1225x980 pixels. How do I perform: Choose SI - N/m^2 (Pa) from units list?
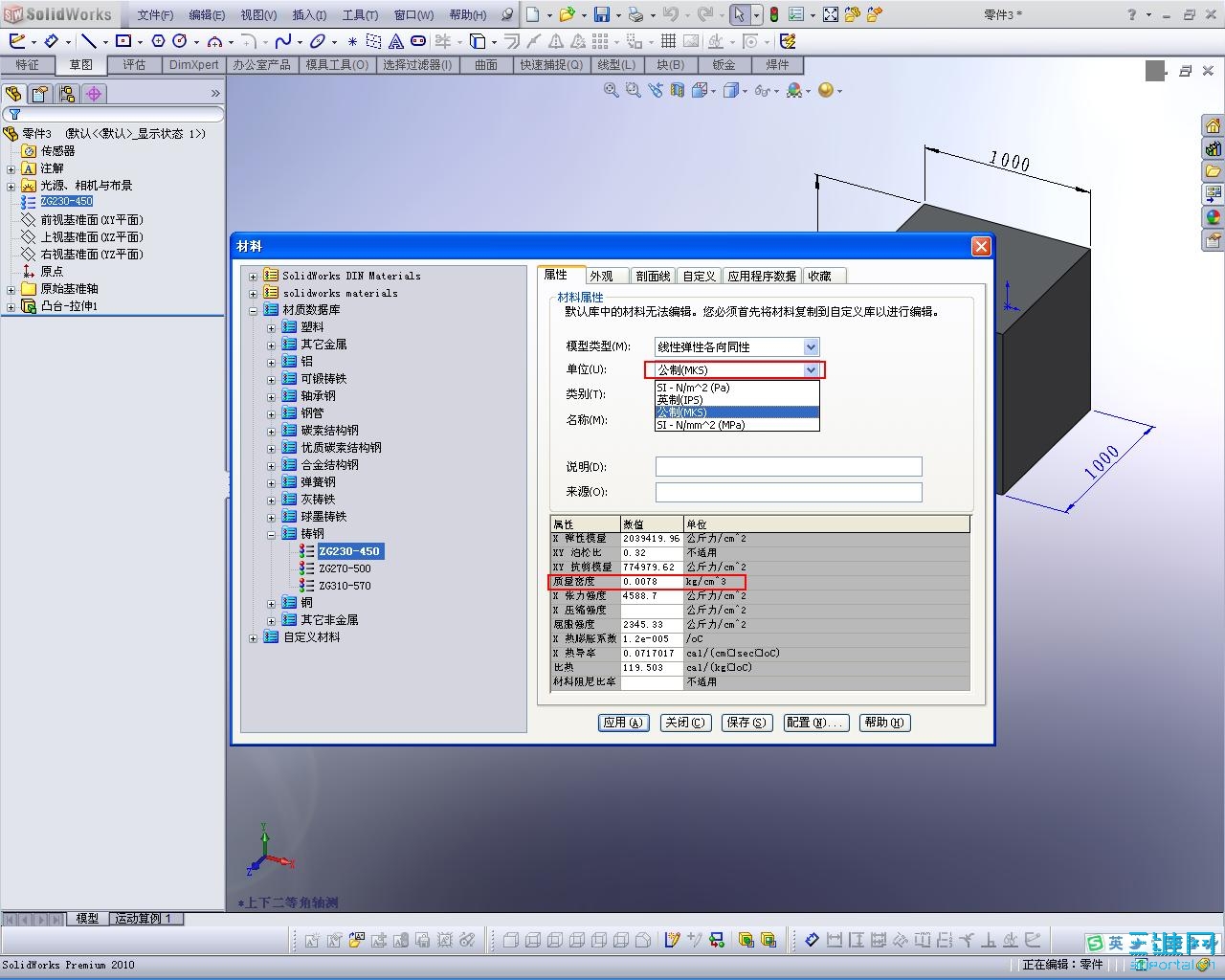[x=737, y=388]
